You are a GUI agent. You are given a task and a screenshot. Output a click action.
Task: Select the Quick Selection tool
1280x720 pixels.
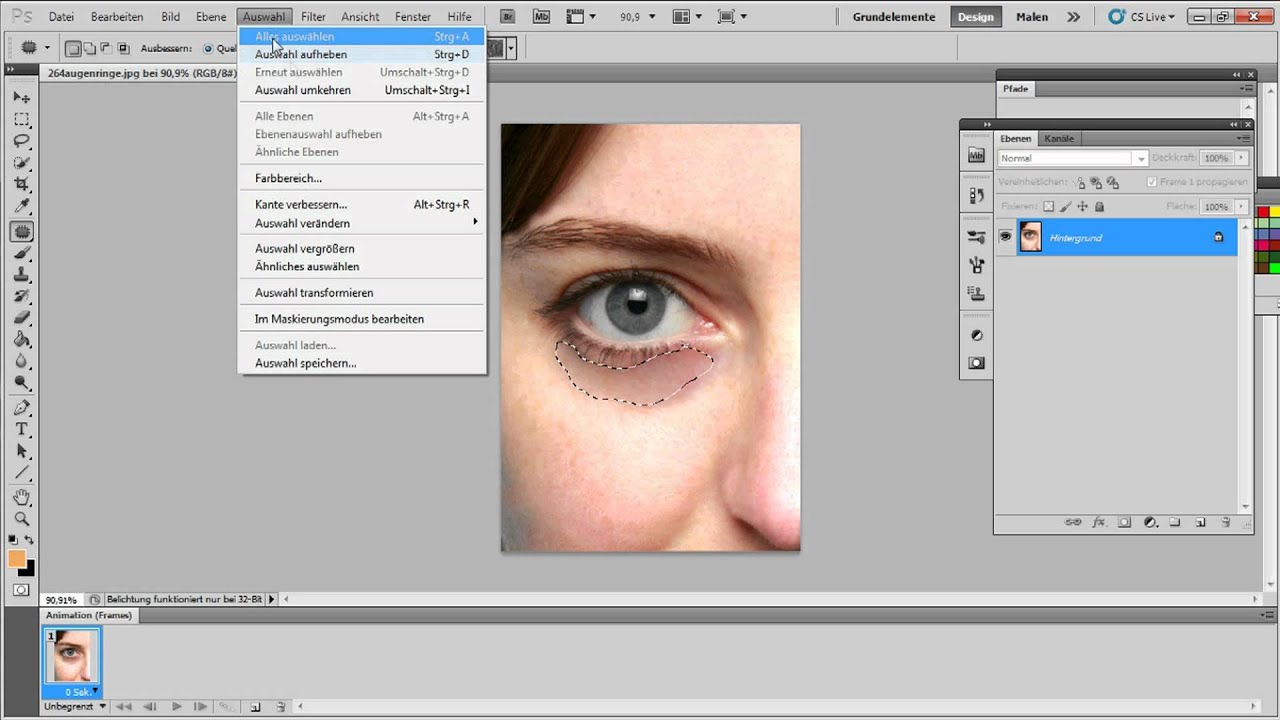click(21, 163)
